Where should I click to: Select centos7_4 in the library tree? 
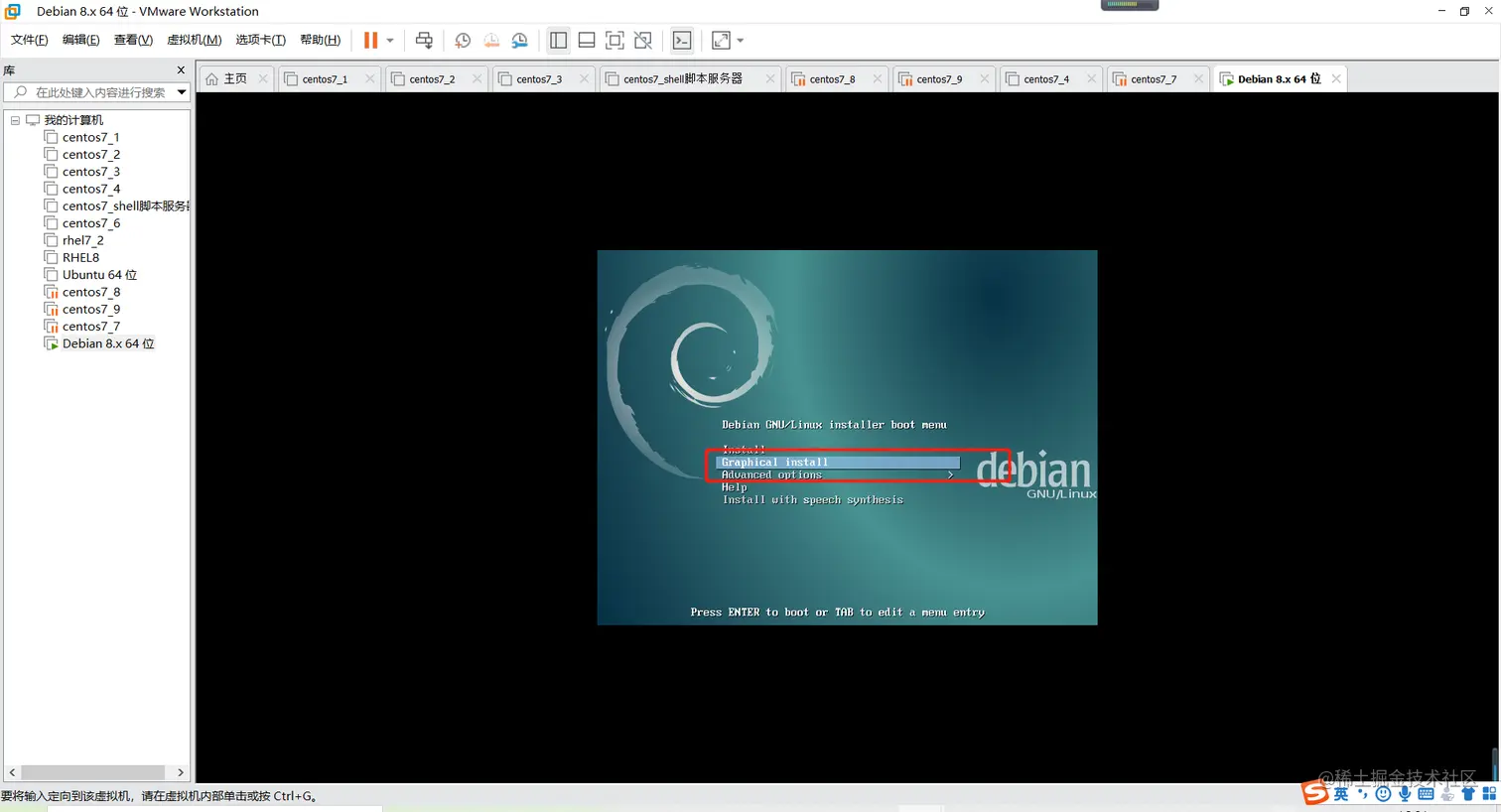pyautogui.click(x=90, y=189)
